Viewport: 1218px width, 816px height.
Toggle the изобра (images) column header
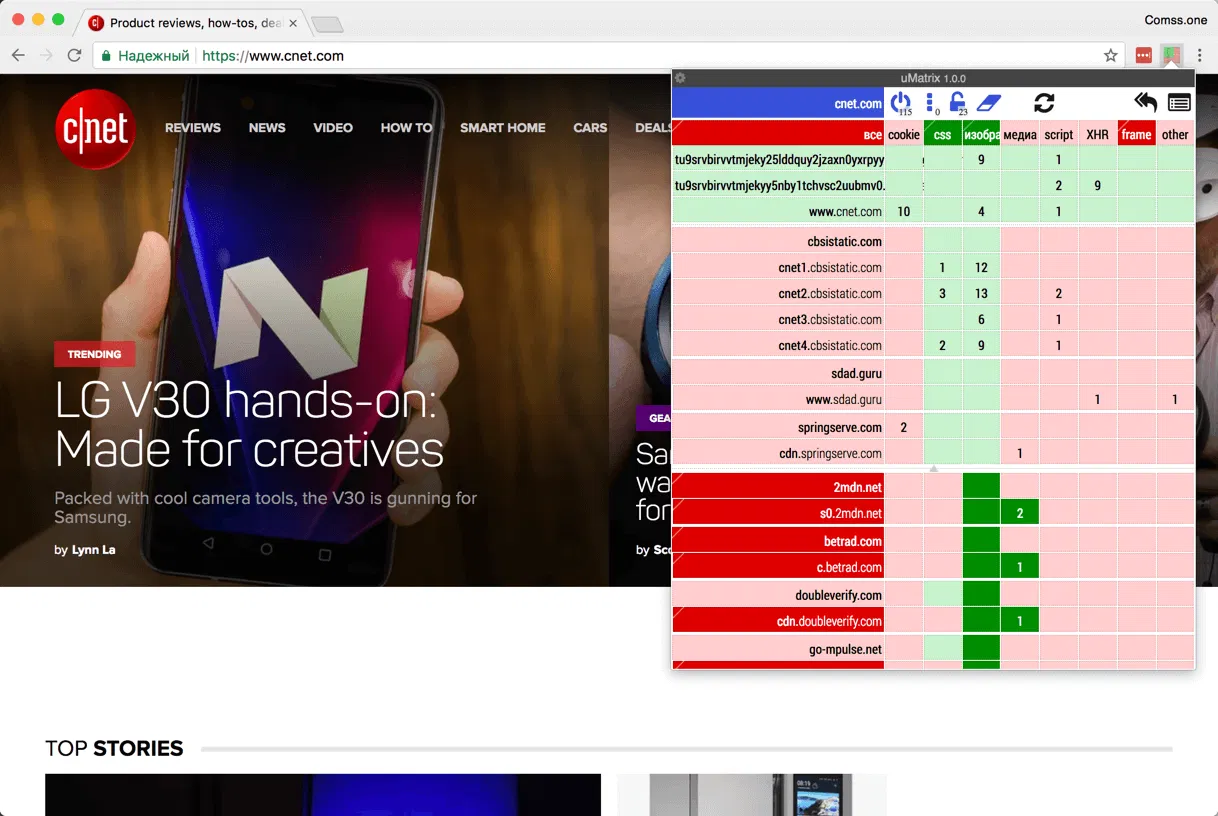coord(981,134)
